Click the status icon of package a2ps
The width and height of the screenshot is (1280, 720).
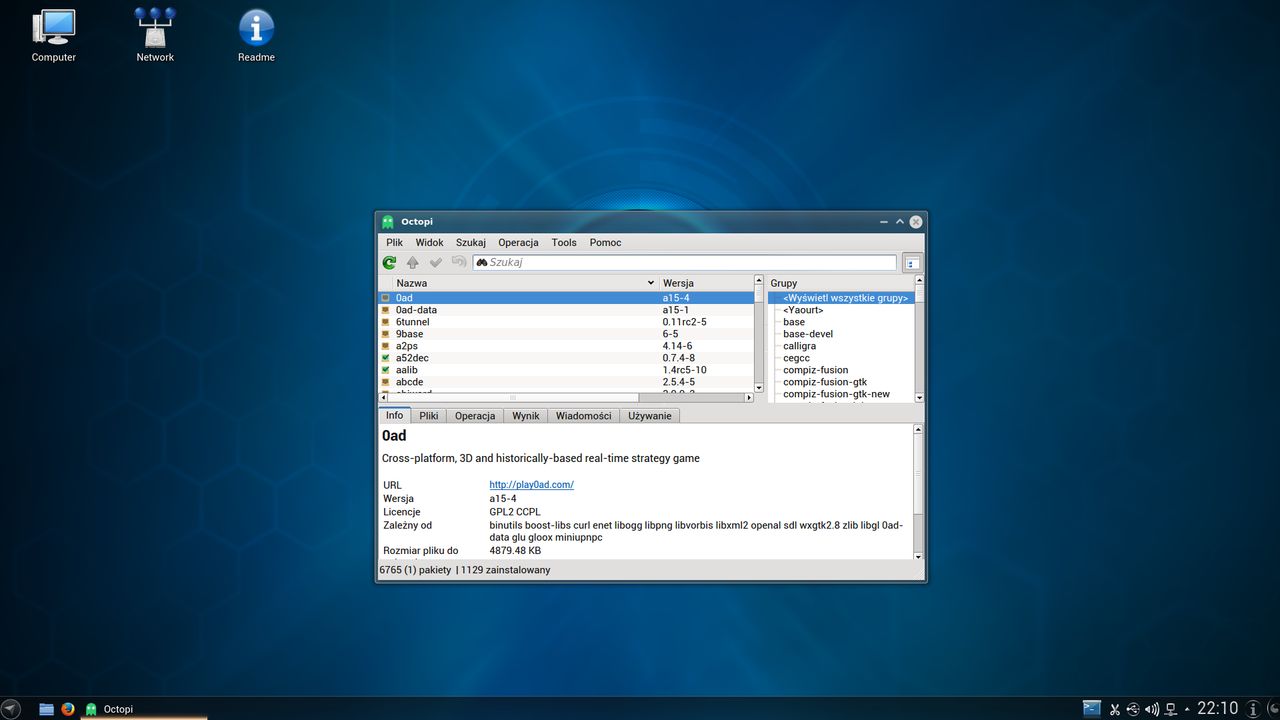[x=386, y=346]
